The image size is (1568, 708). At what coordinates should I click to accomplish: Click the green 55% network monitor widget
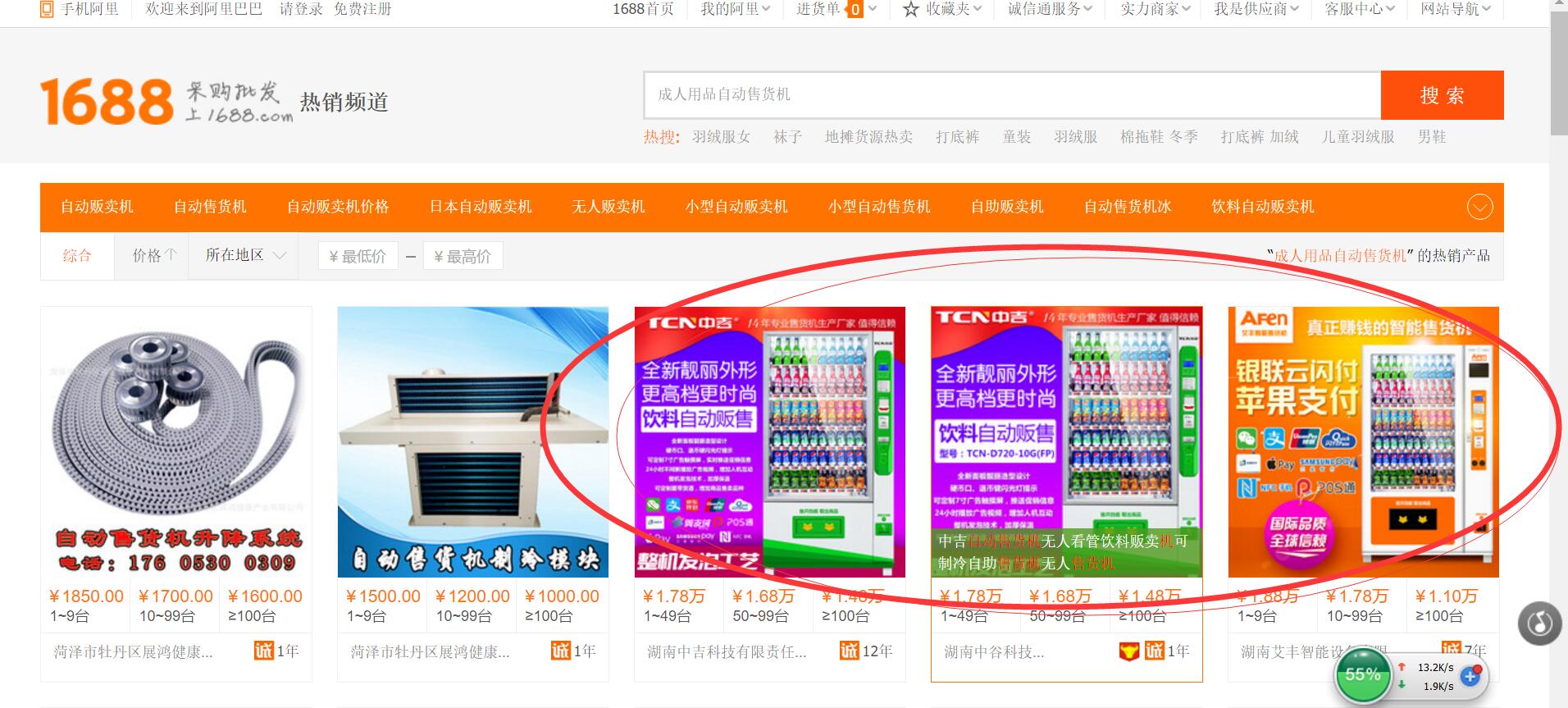pos(1362,674)
